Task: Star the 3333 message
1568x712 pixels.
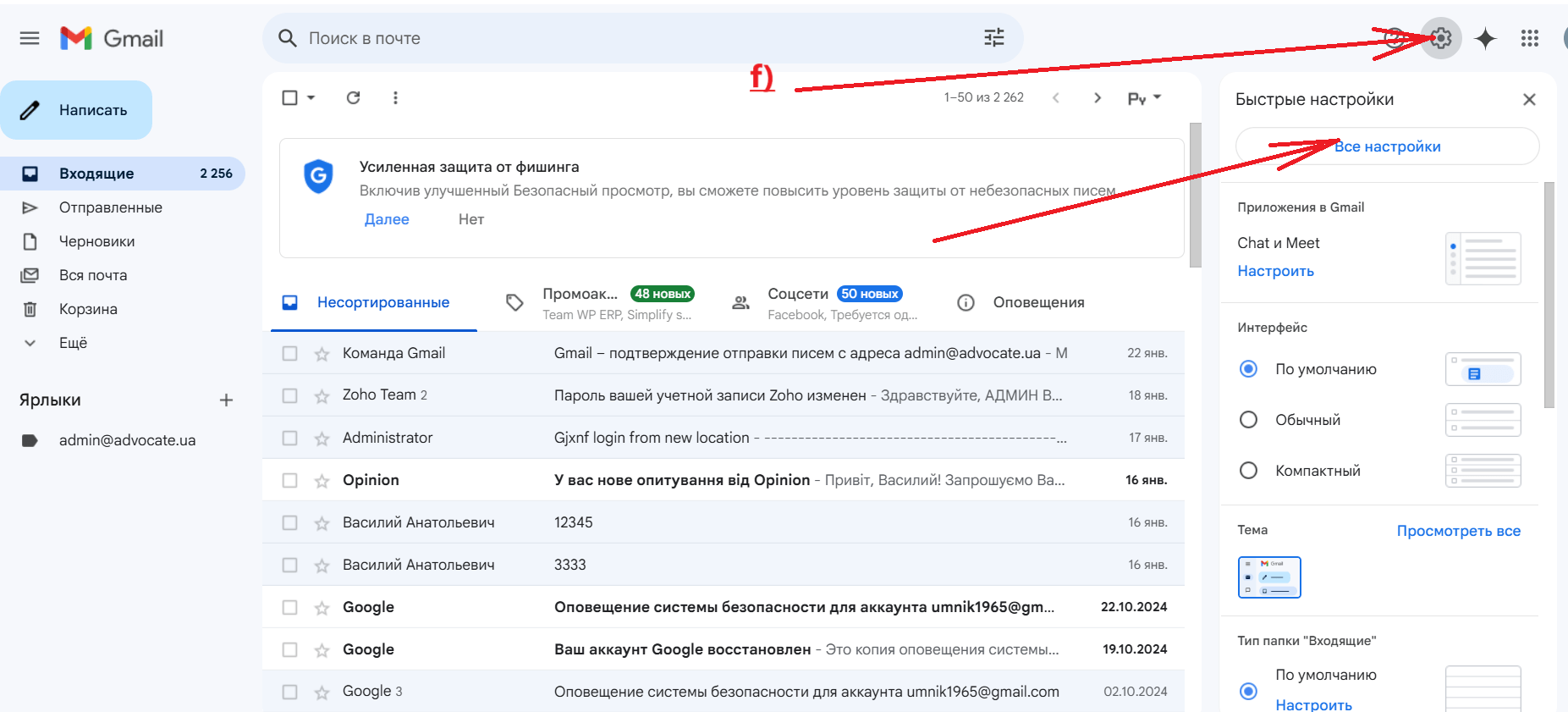Action: click(x=322, y=566)
